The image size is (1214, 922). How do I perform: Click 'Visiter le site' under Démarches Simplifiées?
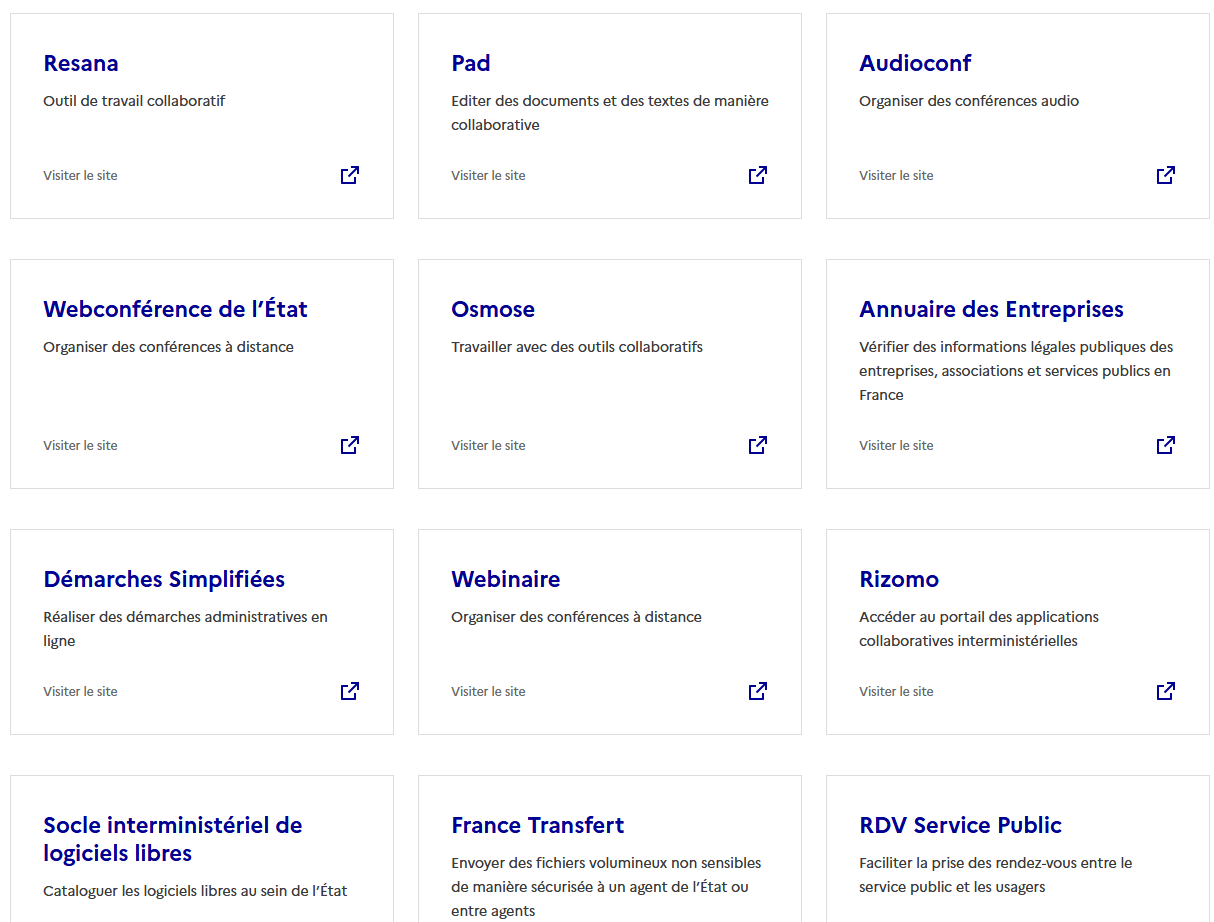click(x=80, y=691)
